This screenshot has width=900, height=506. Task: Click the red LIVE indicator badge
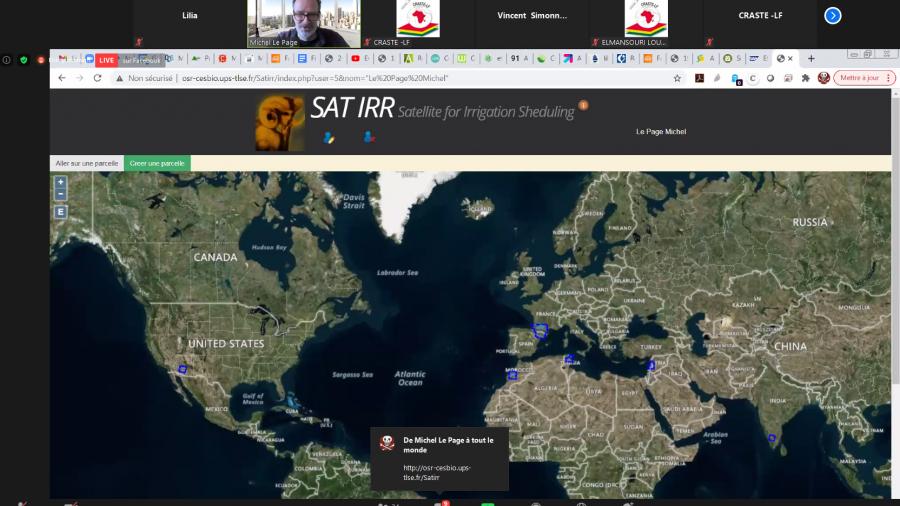point(106,60)
